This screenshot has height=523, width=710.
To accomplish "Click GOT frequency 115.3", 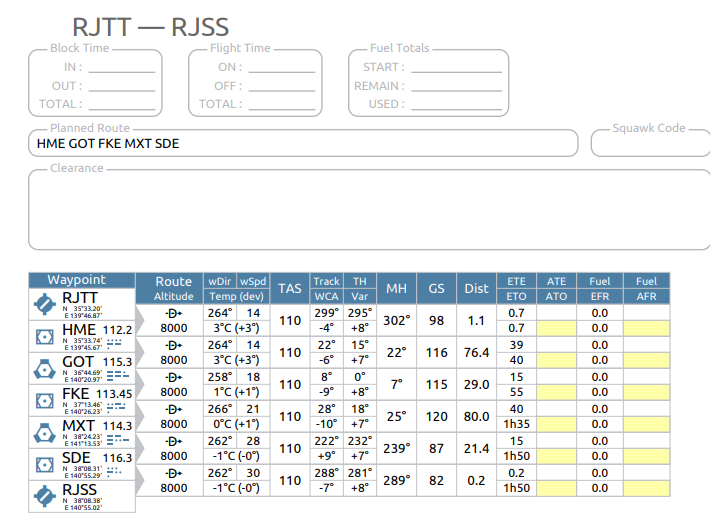I will click(x=117, y=362).
